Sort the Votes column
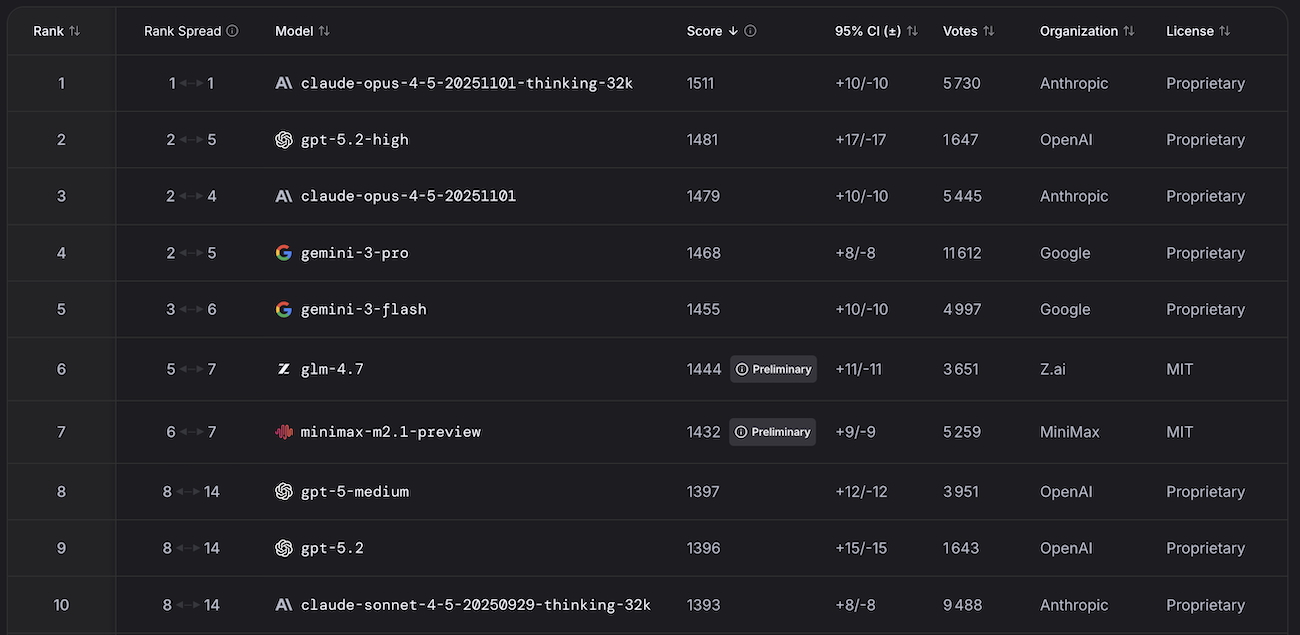 [x=989, y=31]
